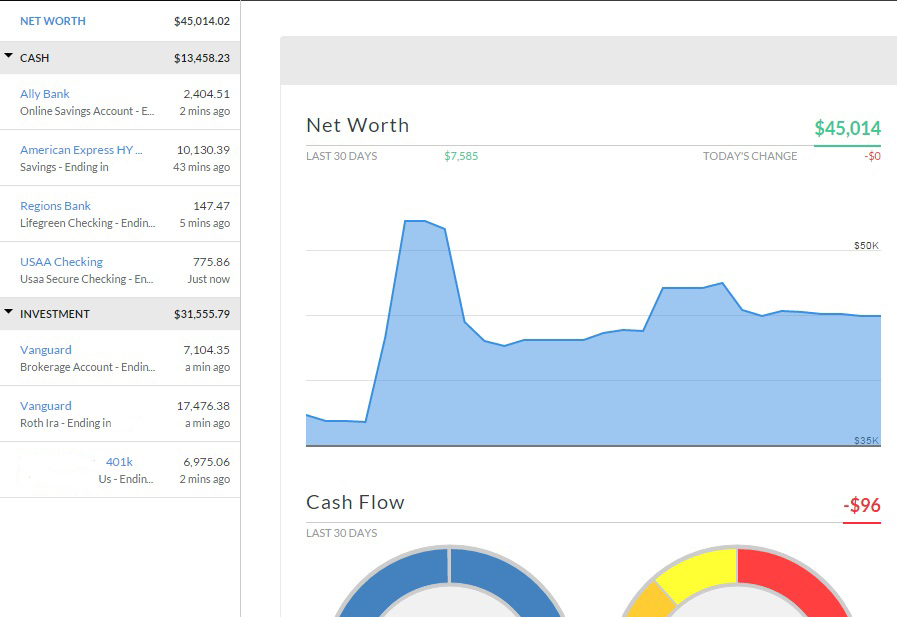Click the Cash Flow heading
The image size is (897, 617).
(x=355, y=502)
